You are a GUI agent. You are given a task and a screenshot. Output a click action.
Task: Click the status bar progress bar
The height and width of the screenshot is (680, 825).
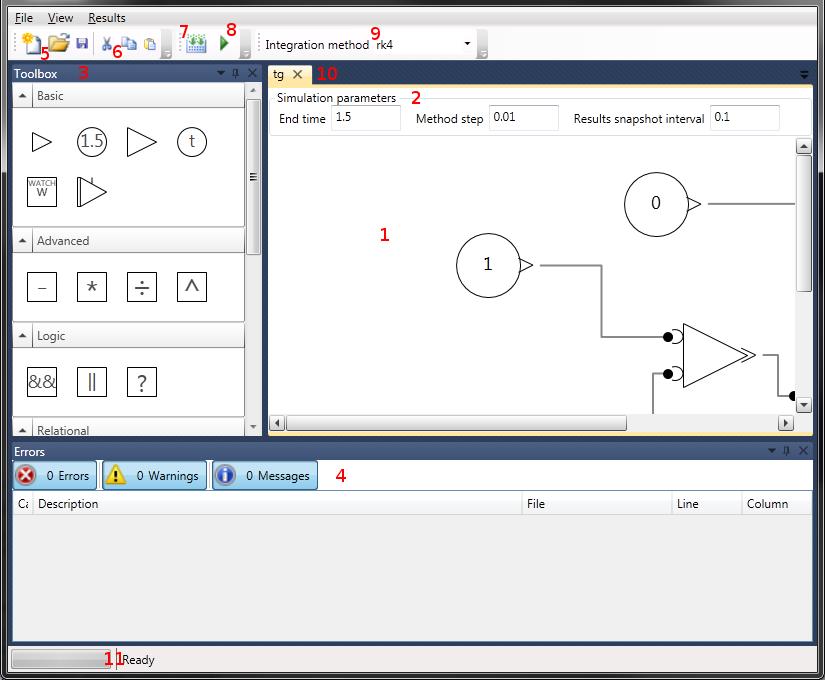[x=62, y=659]
